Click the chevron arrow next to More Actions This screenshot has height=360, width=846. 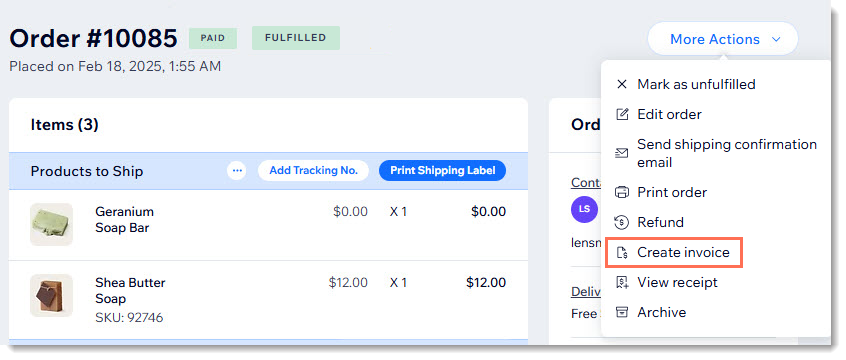[776, 39]
